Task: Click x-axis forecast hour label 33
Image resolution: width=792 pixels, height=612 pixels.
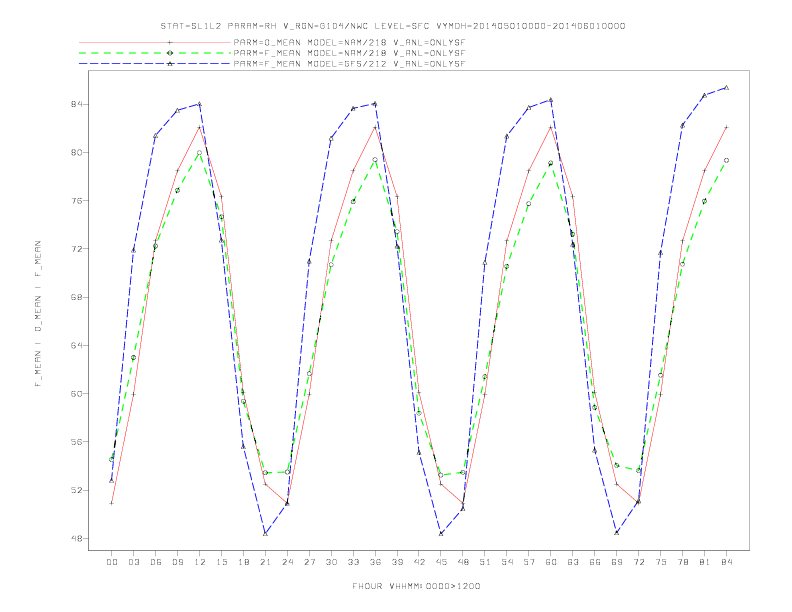Action: [353, 562]
